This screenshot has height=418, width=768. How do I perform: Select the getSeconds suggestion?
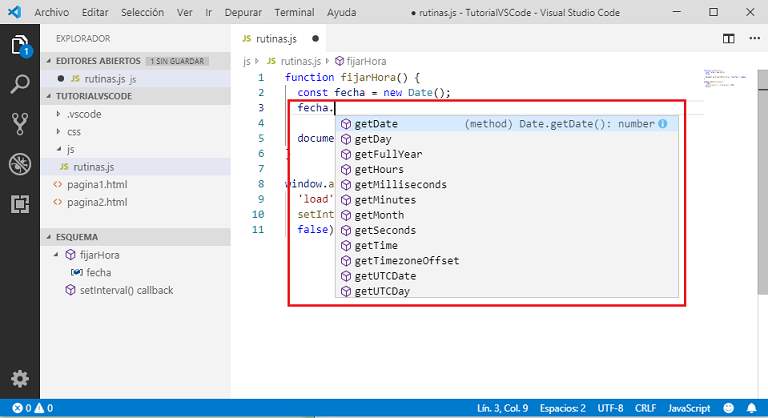point(507,230)
